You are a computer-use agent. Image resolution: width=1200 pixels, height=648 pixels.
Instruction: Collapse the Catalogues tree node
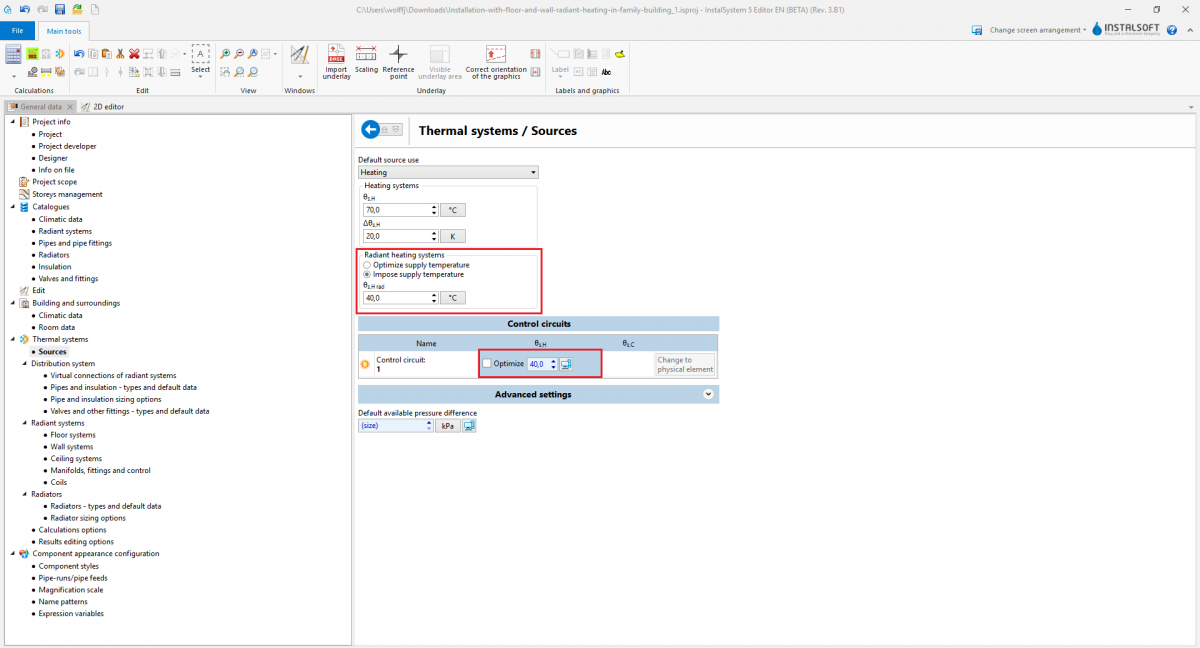(x=14, y=207)
